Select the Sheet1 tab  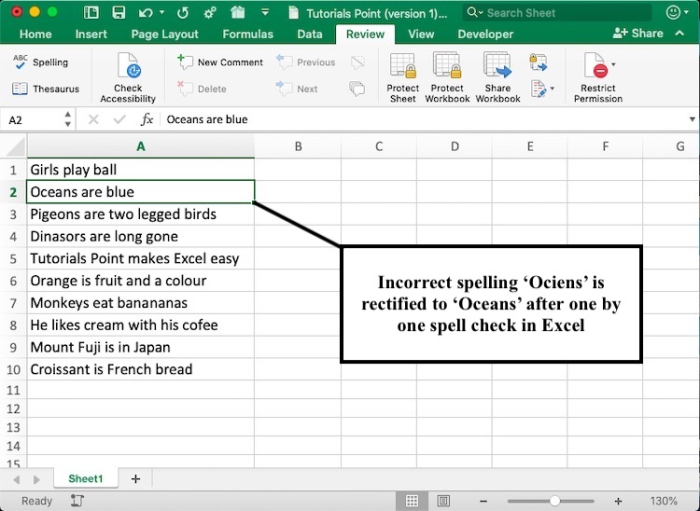tap(86, 478)
